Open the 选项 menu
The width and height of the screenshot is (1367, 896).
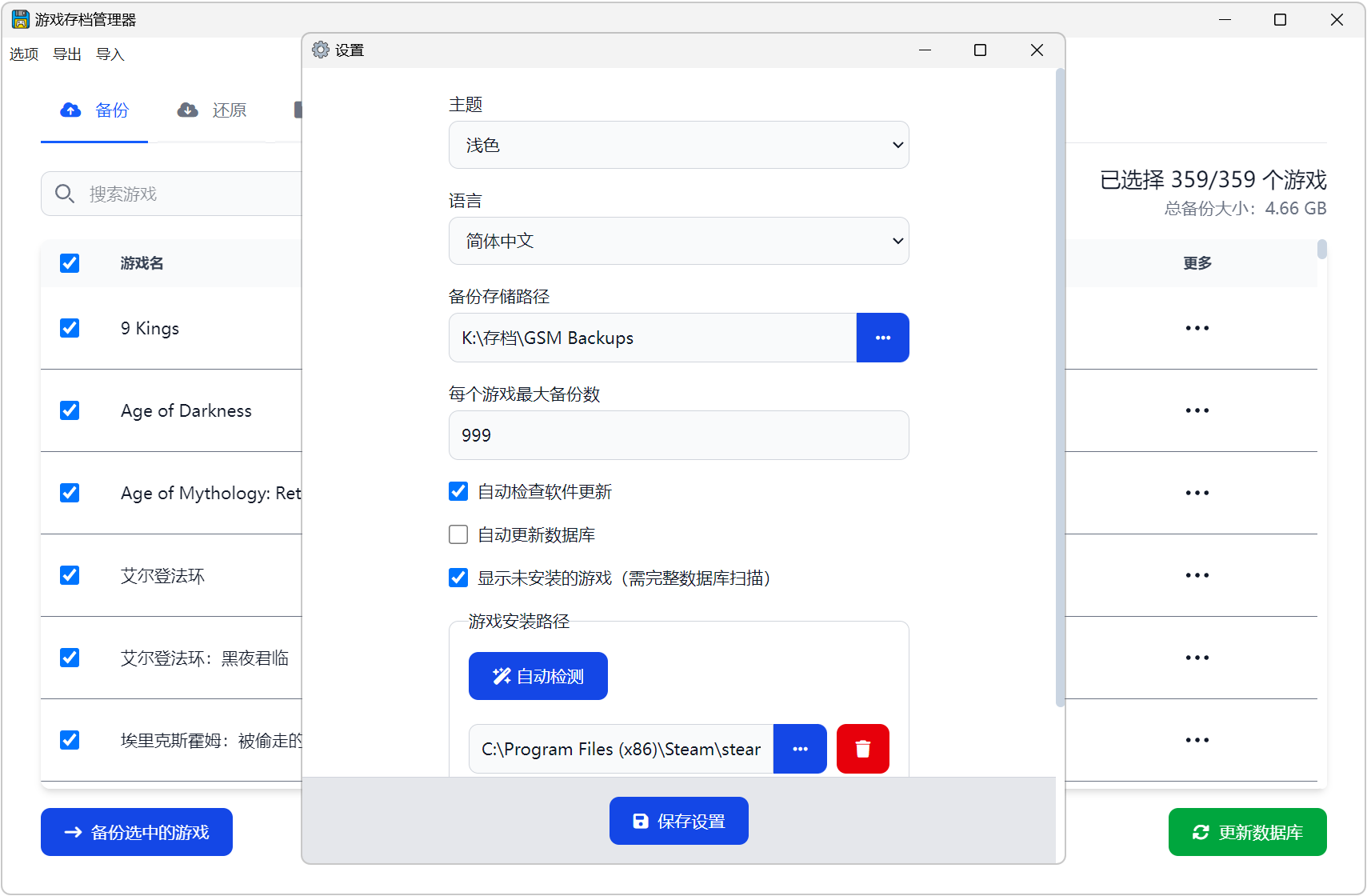tap(24, 54)
